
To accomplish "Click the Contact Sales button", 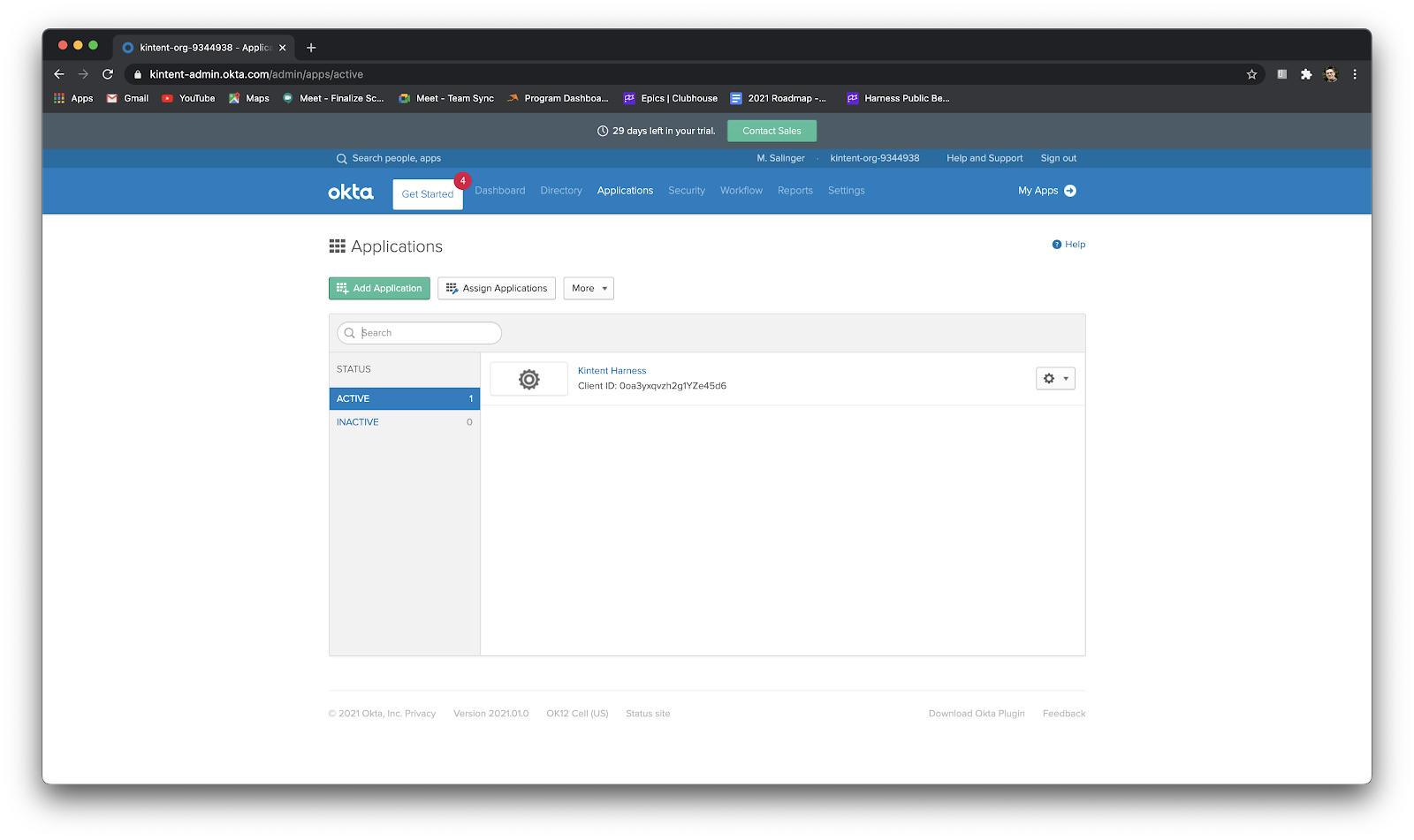I will (772, 131).
